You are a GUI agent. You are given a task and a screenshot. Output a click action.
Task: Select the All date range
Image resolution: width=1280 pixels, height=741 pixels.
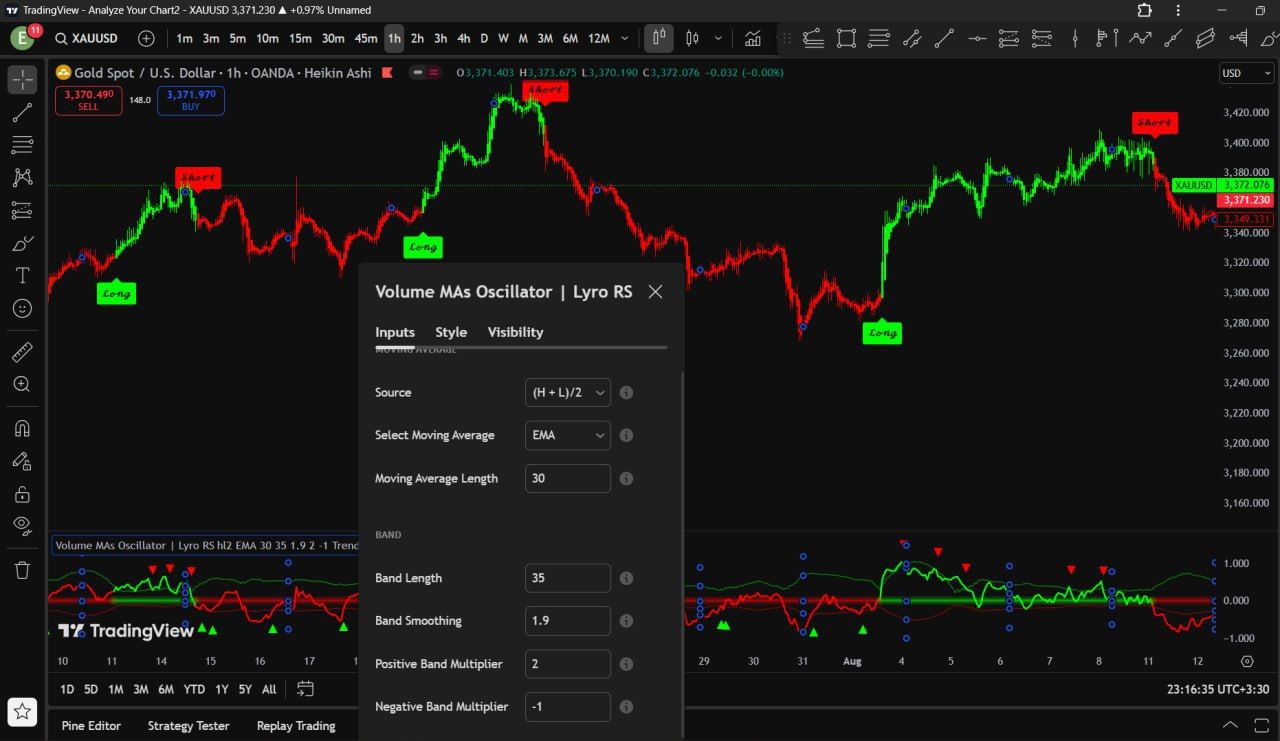coord(269,689)
